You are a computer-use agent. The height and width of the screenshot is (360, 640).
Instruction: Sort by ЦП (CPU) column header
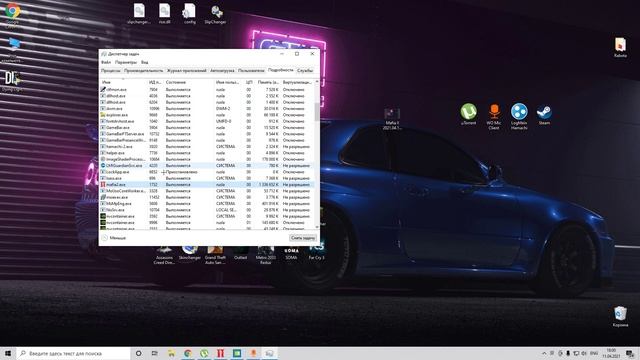point(249,82)
